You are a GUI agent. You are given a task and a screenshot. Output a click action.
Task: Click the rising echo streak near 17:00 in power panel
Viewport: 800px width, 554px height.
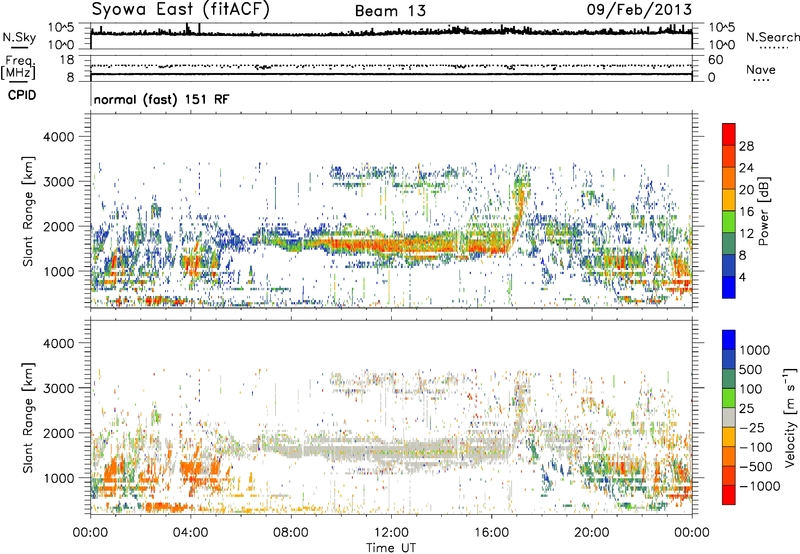pos(519,214)
